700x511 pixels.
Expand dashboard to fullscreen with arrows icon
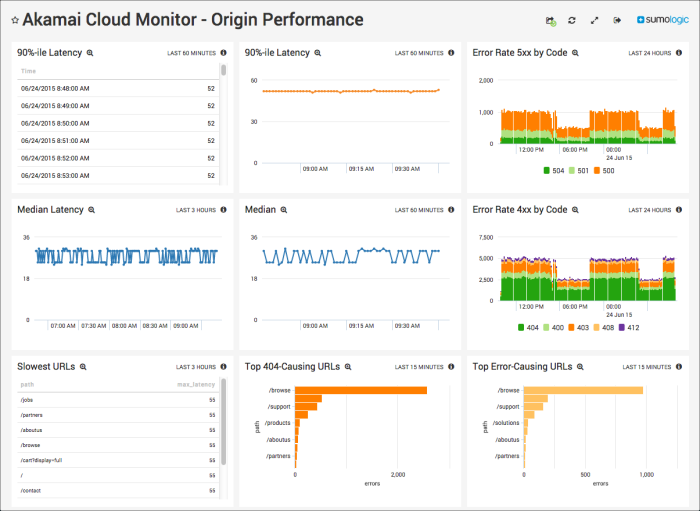pyautogui.click(x=595, y=20)
